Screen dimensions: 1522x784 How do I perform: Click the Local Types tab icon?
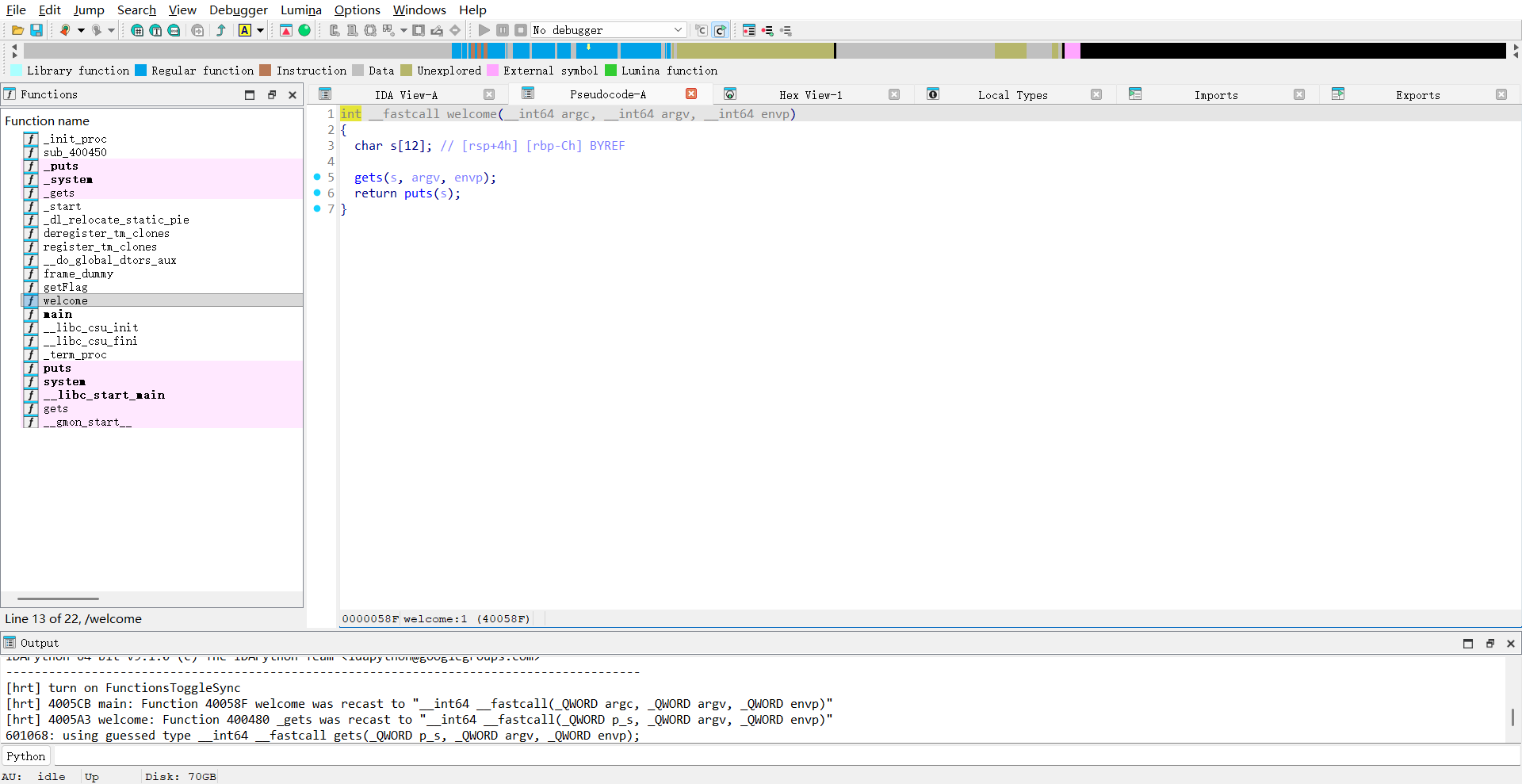click(933, 94)
